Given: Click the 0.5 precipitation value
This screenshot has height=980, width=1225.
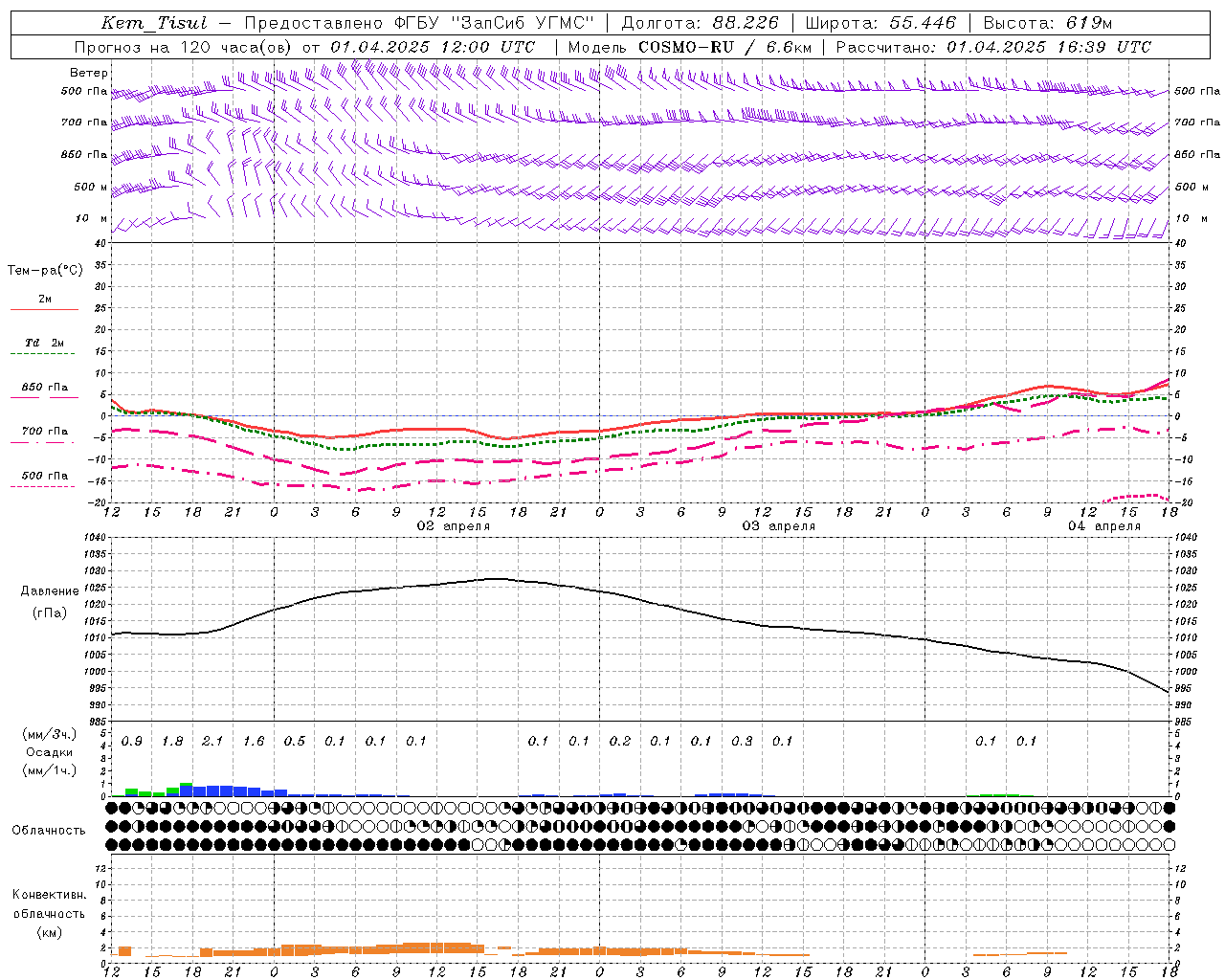Looking at the screenshot, I should 295,741.
